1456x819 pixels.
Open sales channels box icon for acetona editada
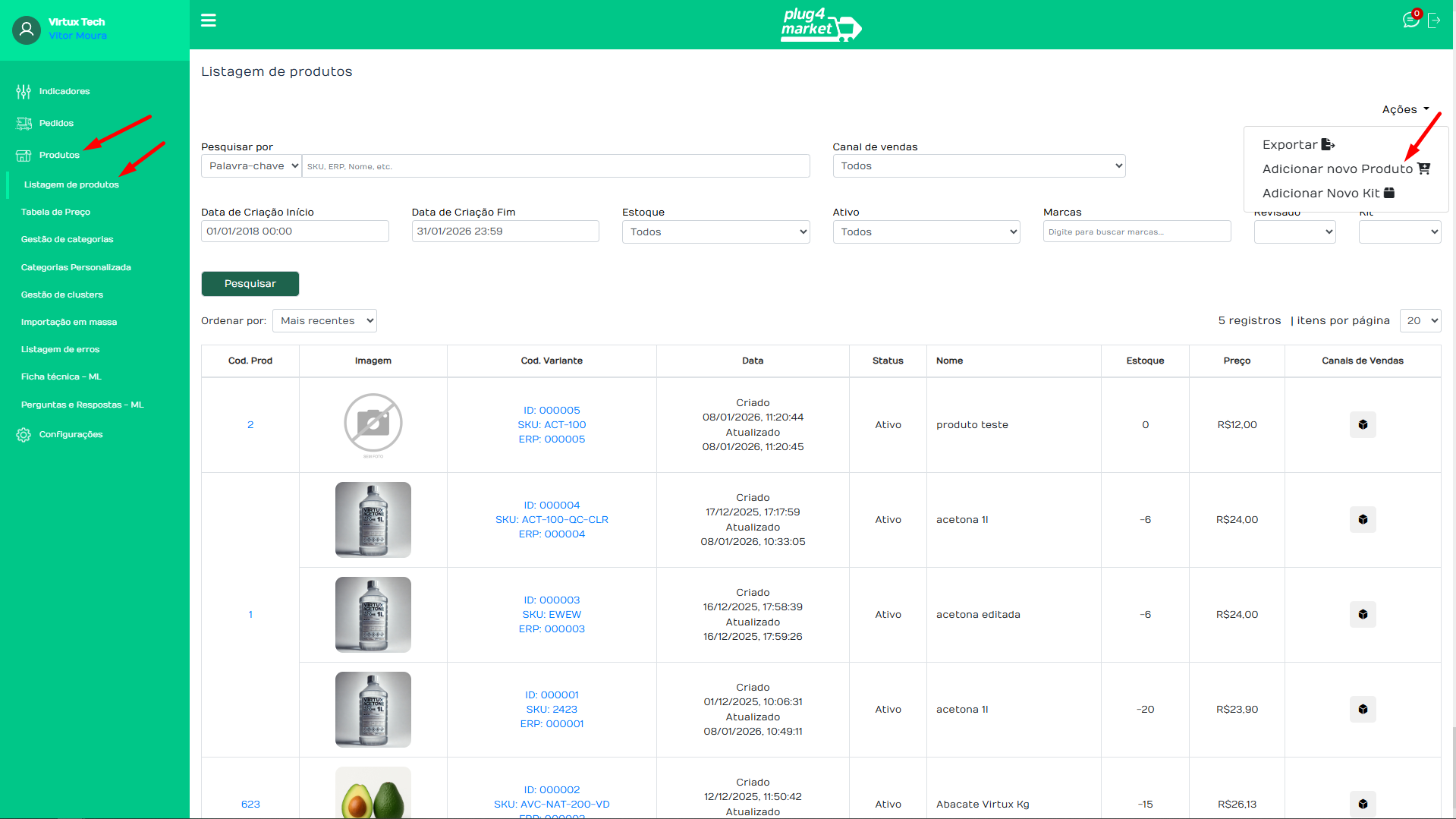point(1362,615)
